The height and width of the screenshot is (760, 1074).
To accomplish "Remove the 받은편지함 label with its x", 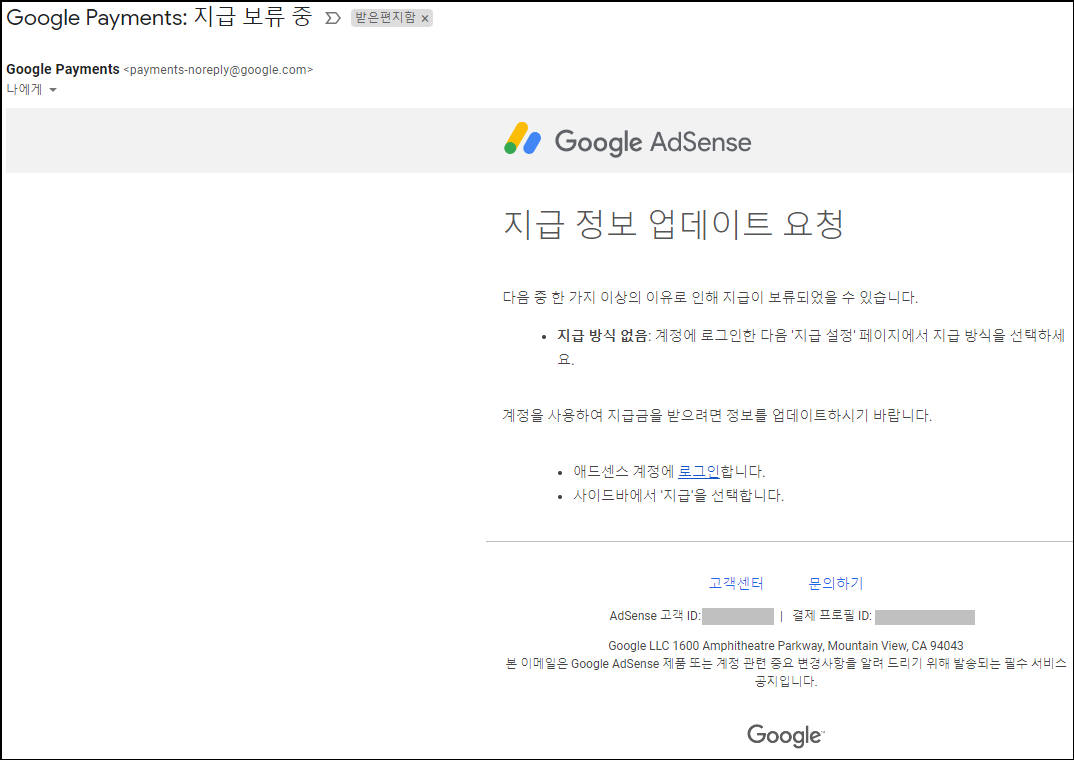I will [425, 18].
